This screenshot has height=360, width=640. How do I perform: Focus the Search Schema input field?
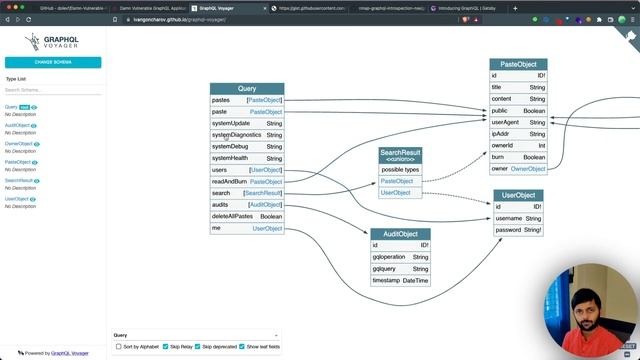53,90
